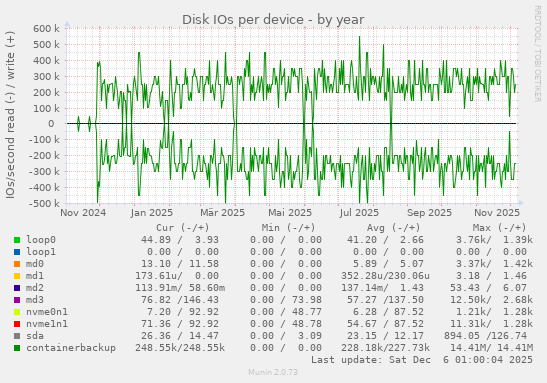This screenshot has height=383, width=547.
Task: Click the md2 dark blue color swatch
Action: tap(17, 288)
